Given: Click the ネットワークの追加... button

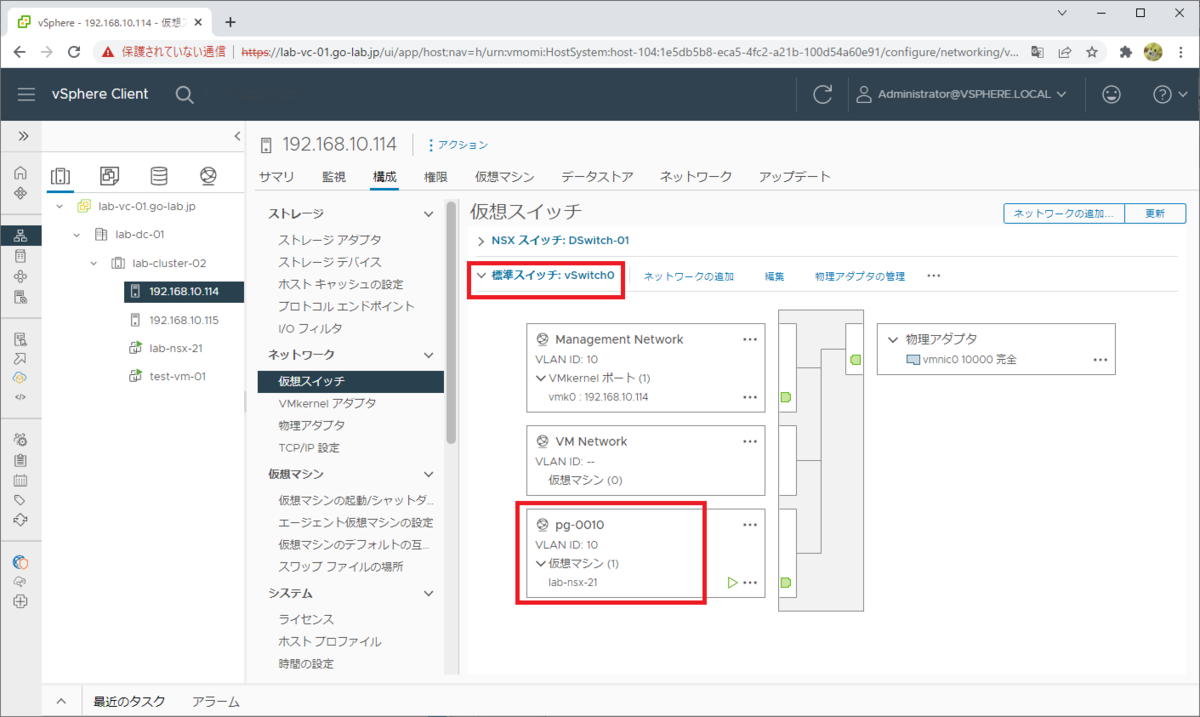Looking at the screenshot, I should 1064,214.
